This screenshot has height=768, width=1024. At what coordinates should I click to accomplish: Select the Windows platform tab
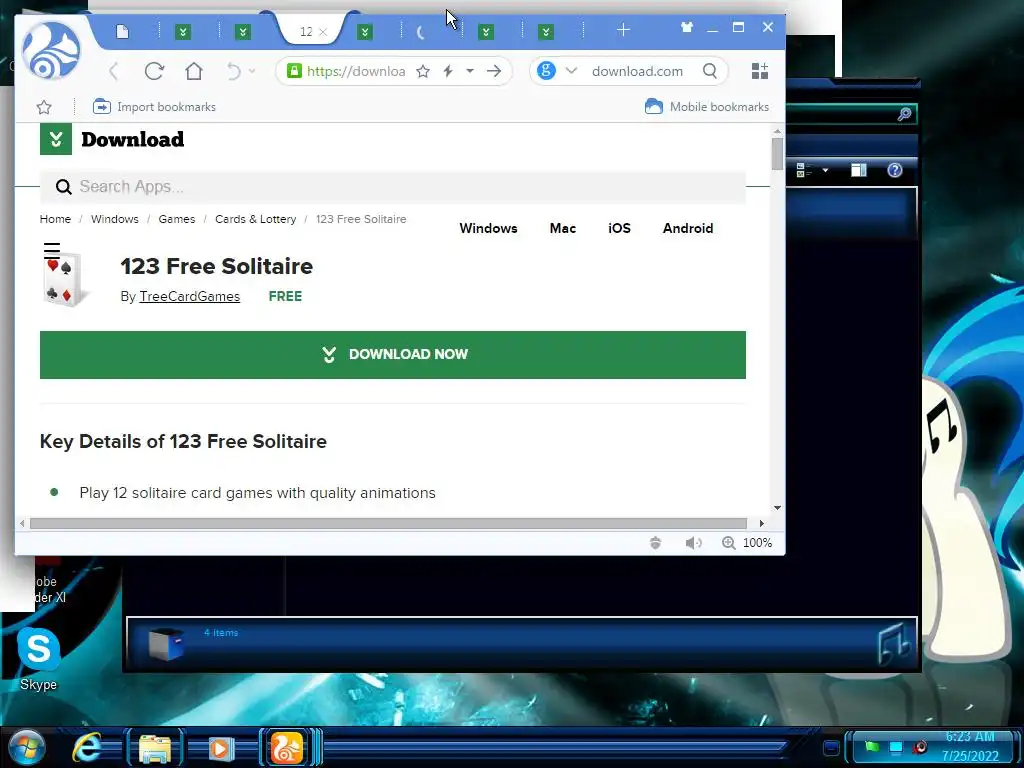click(x=488, y=228)
